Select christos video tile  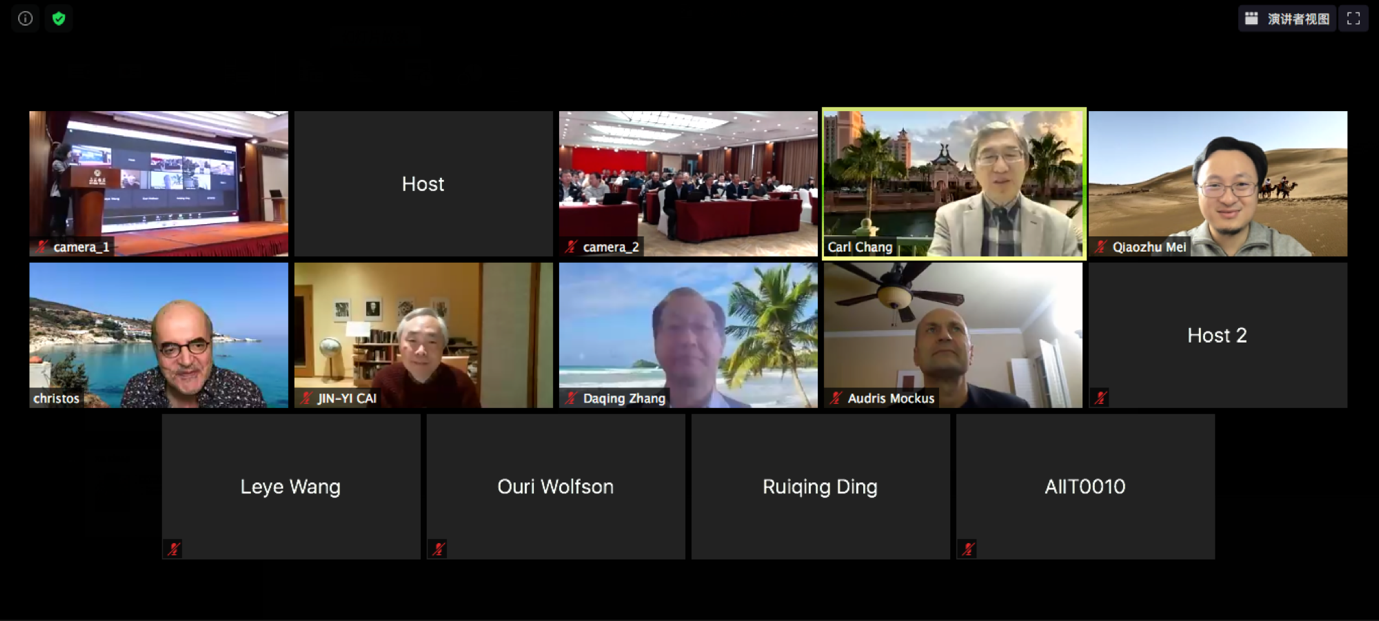coord(159,334)
